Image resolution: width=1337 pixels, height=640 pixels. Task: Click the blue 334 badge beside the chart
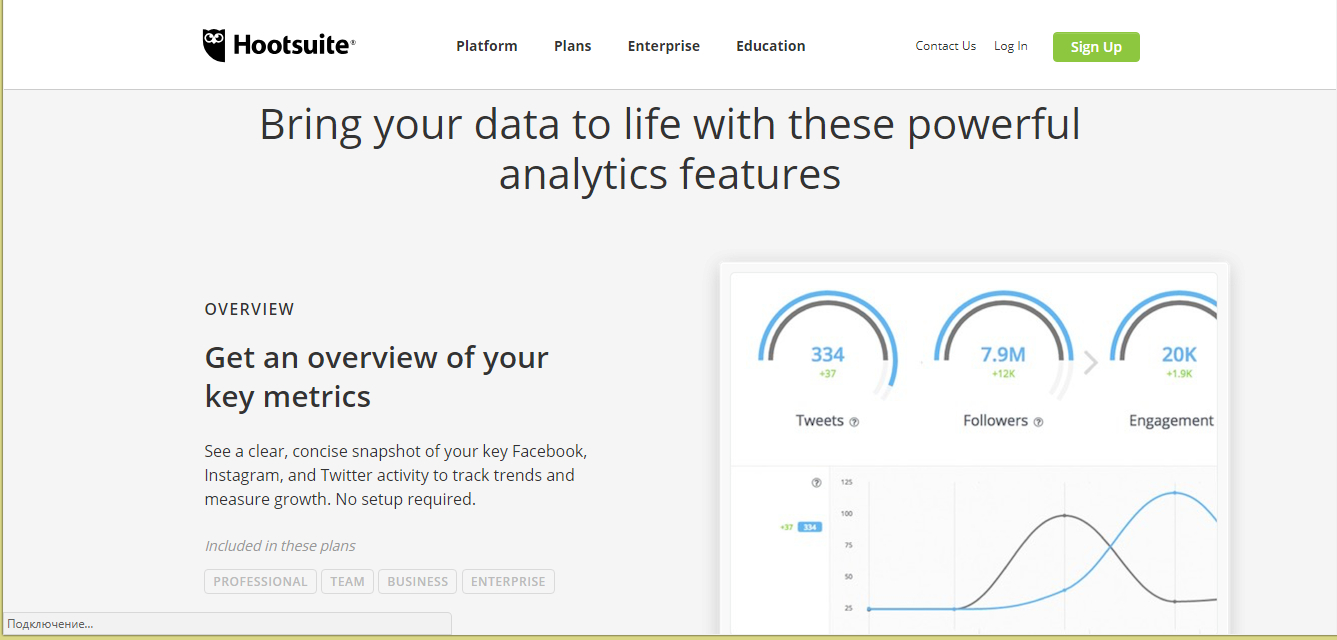810,527
